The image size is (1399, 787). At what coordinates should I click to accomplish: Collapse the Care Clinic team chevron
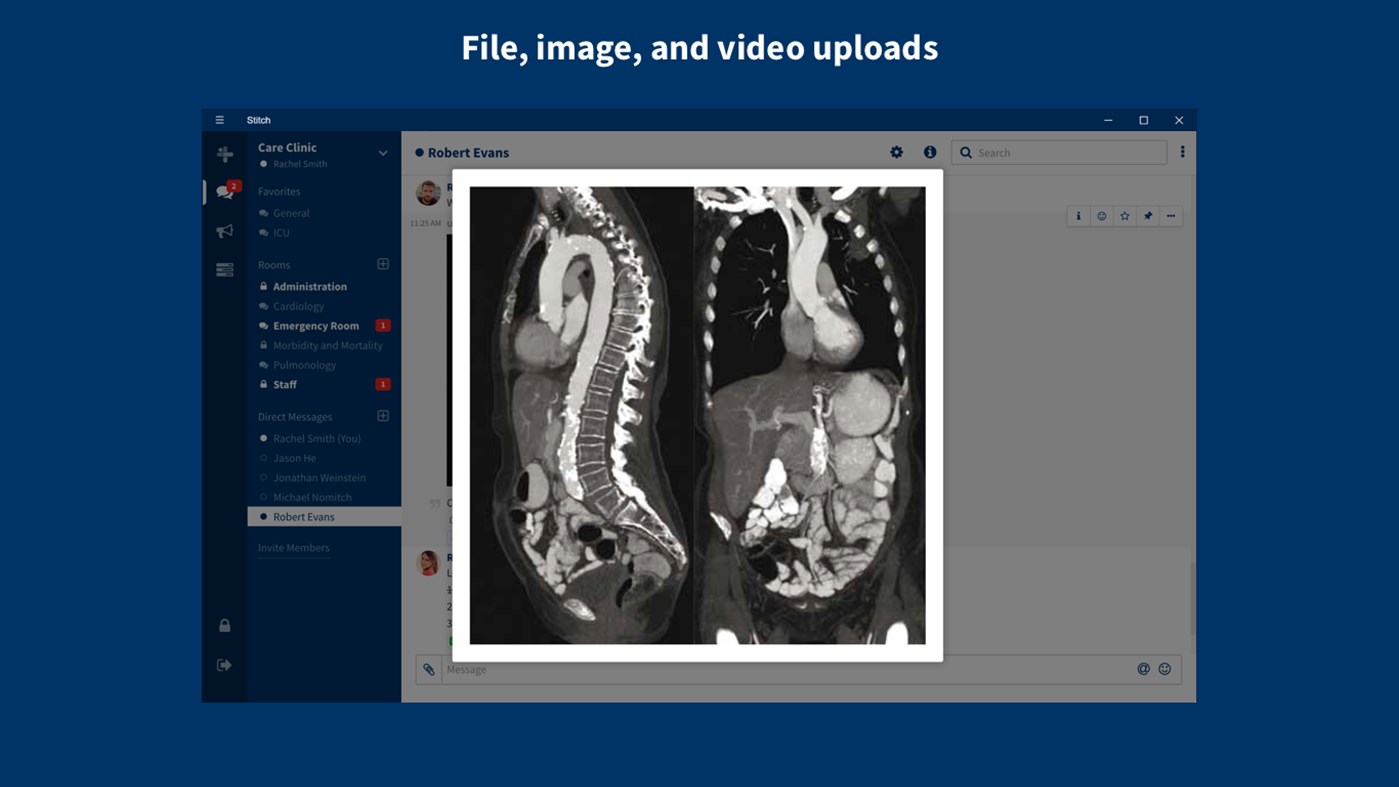(382, 152)
